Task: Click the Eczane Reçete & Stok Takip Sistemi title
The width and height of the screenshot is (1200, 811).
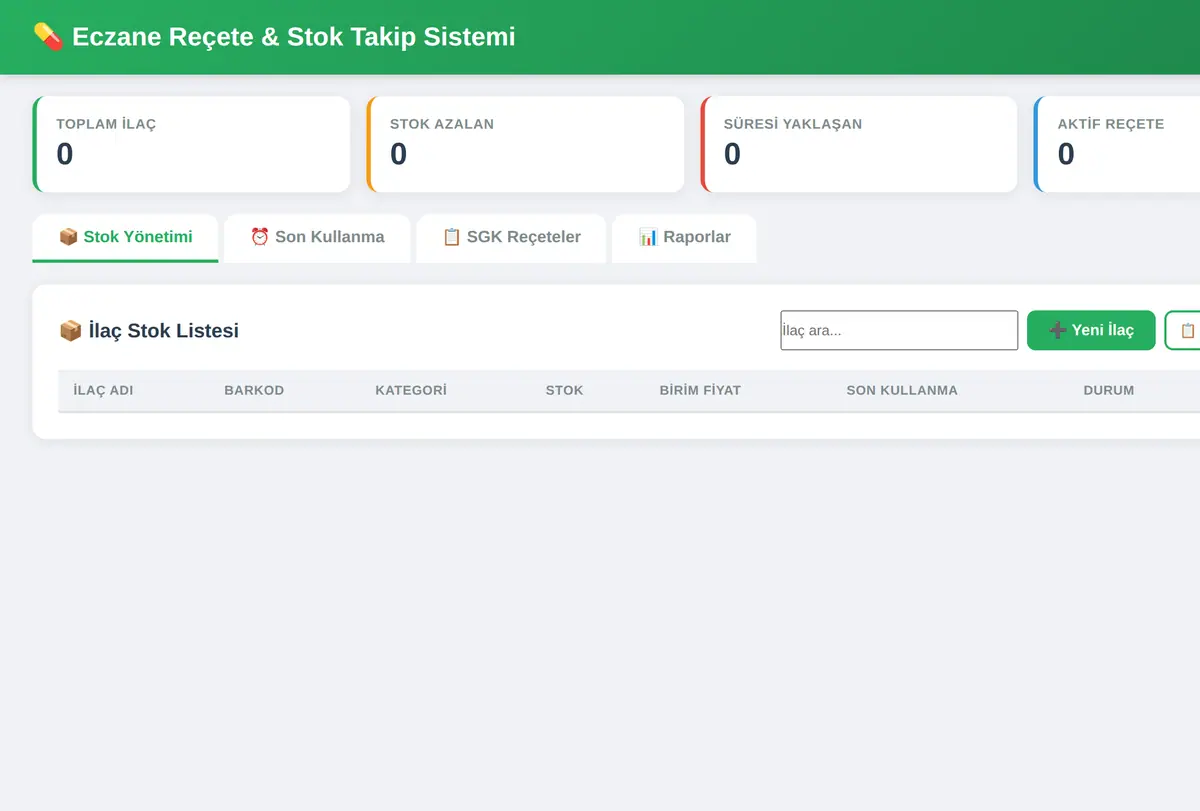Action: [x=294, y=37]
